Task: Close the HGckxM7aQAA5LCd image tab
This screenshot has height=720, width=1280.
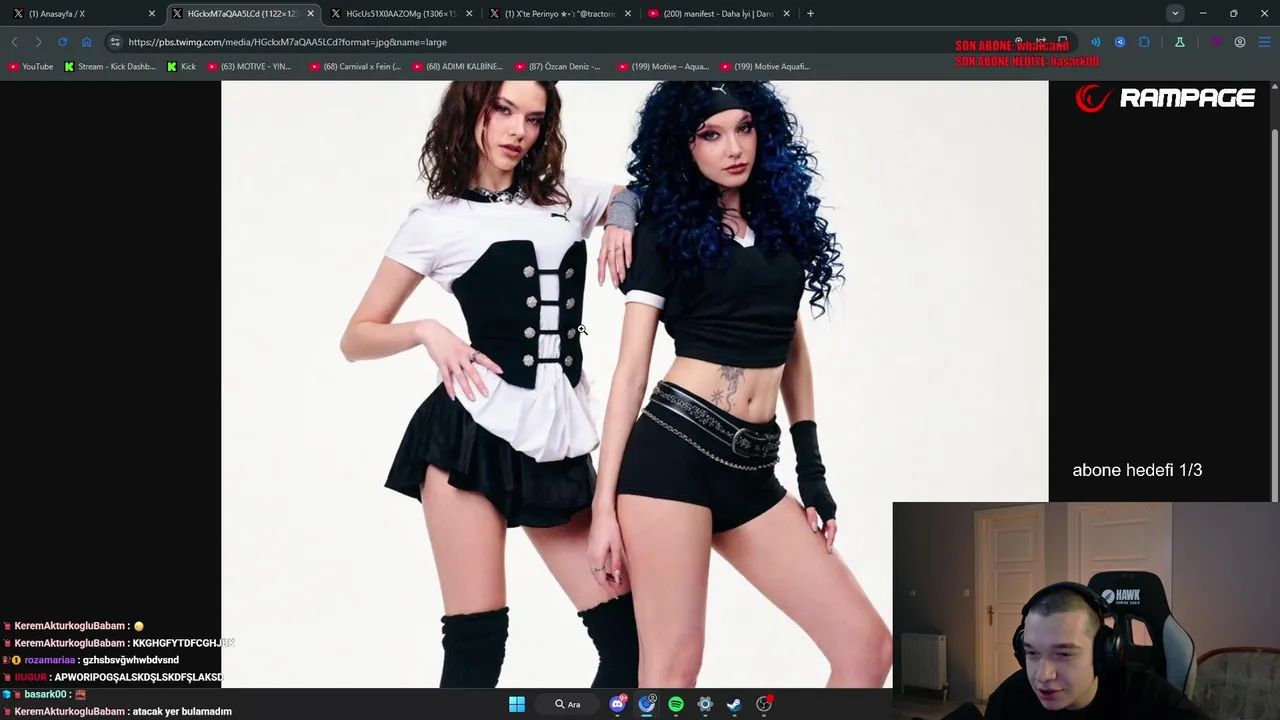Action: [310, 13]
